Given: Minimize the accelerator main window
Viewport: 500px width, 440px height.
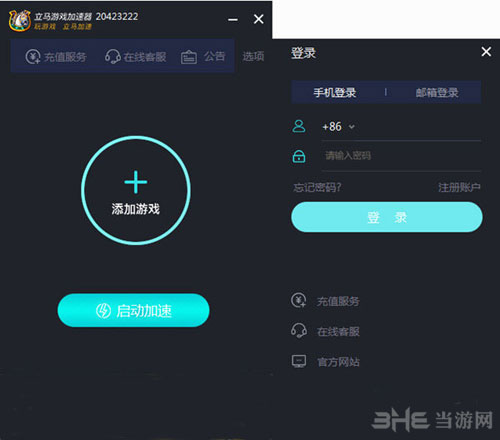Looking at the screenshot, I should [x=233, y=20].
